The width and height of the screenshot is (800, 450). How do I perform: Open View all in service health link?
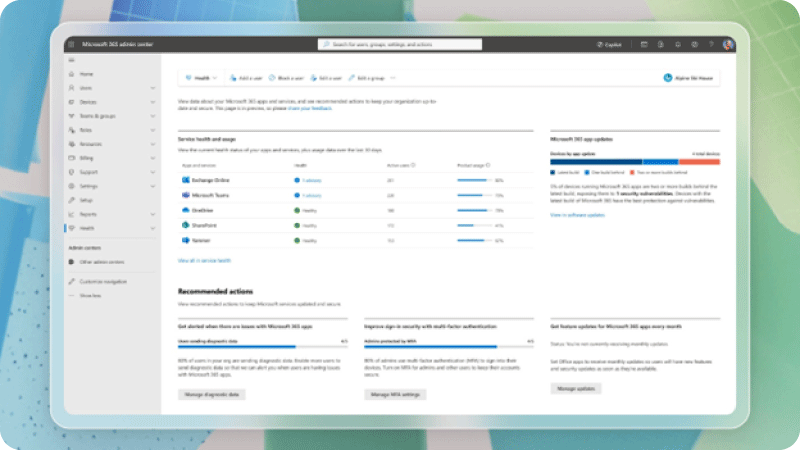[x=204, y=260]
